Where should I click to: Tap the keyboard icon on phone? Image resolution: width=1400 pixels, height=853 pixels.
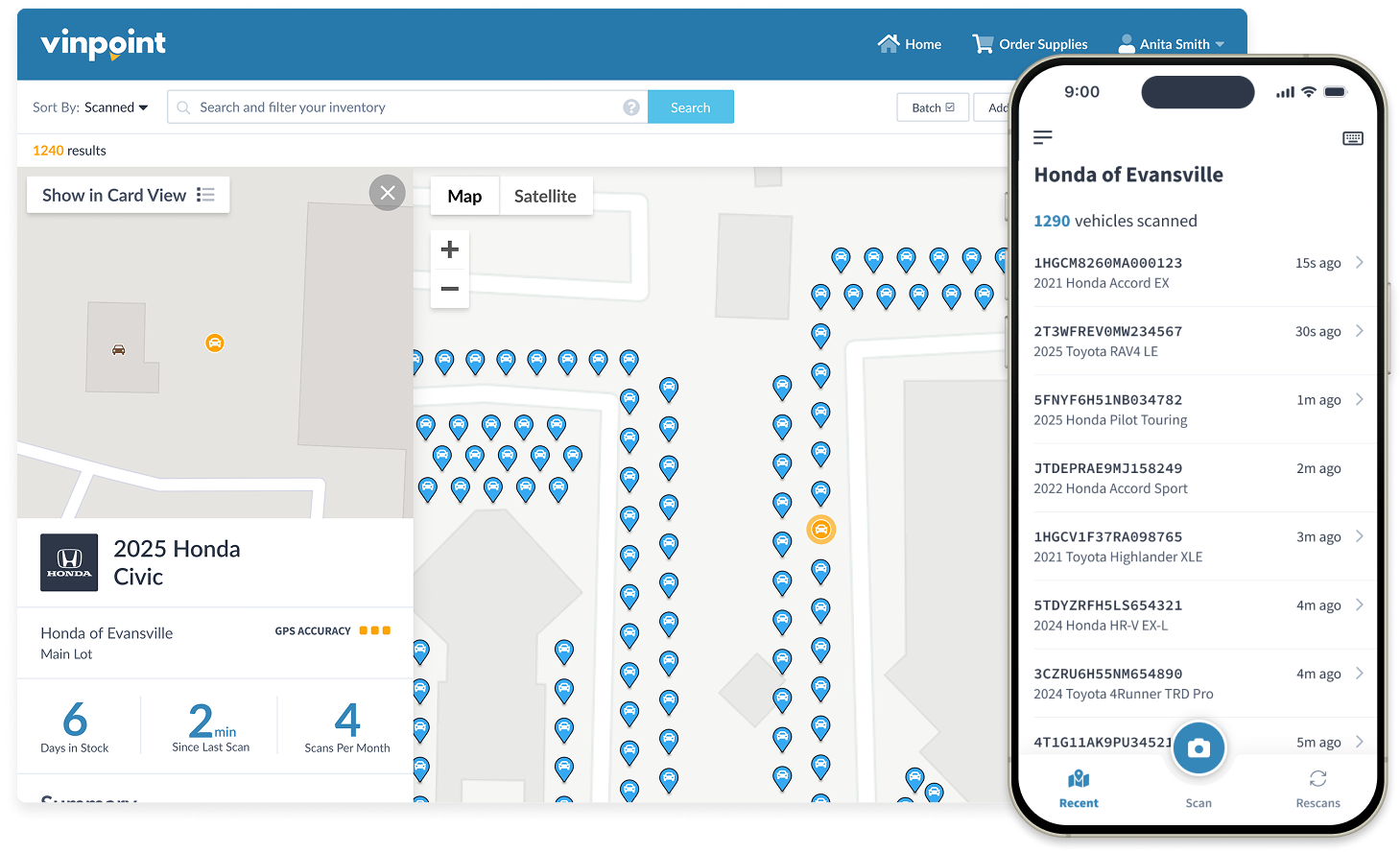click(x=1353, y=138)
